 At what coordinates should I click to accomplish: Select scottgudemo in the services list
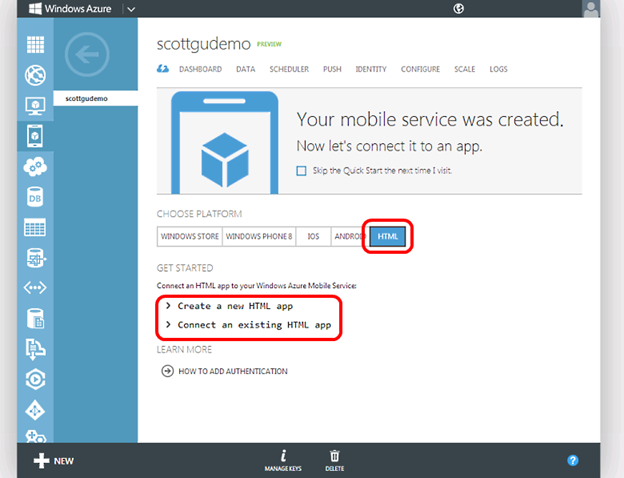tap(96, 98)
